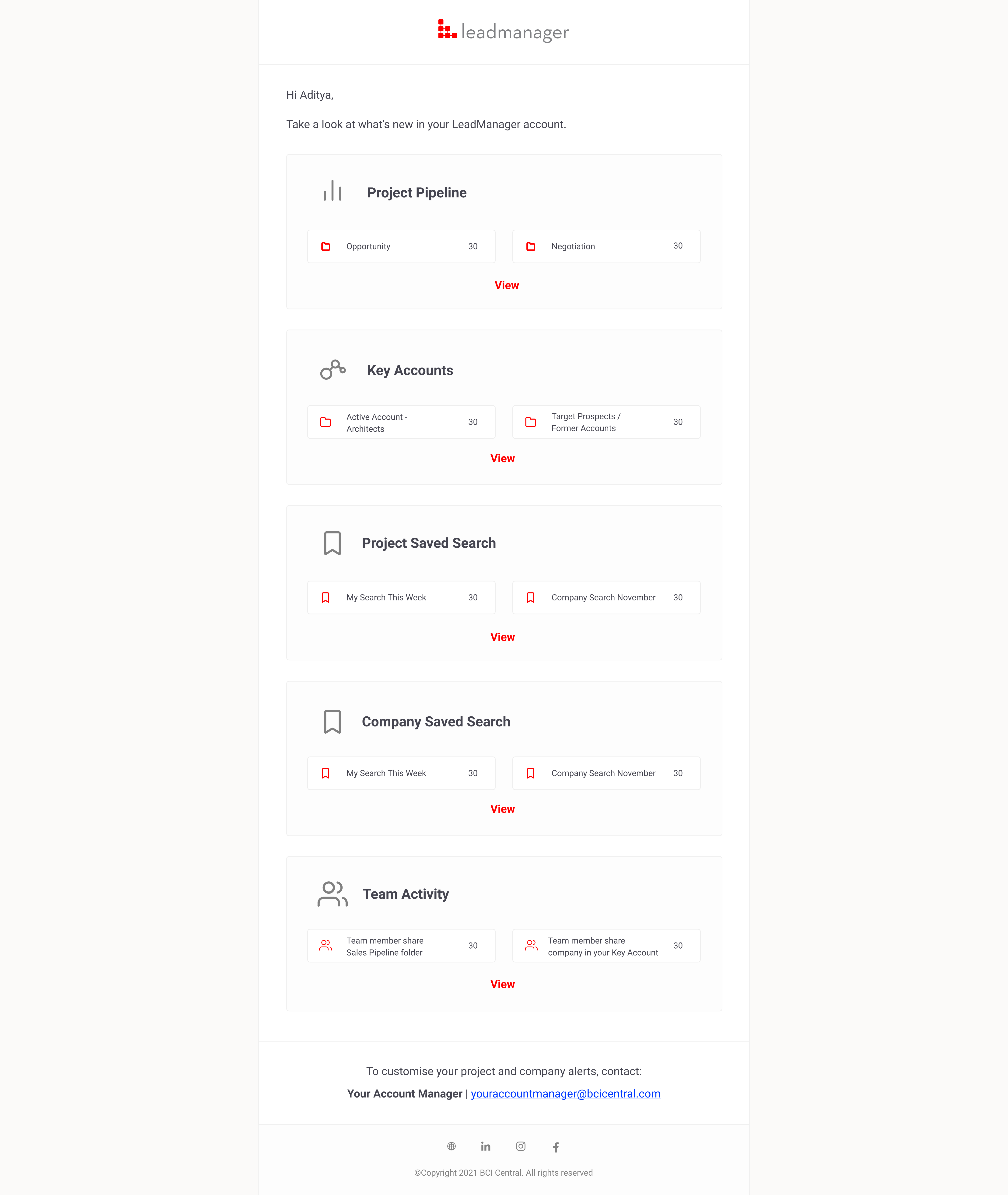
Task: Click the Company Saved Search bookmark icon
Action: tap(332, 722)
